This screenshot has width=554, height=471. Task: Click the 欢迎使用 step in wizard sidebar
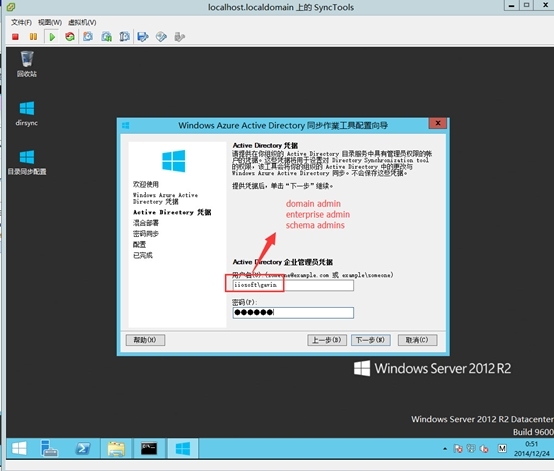(x=146, y=184)
